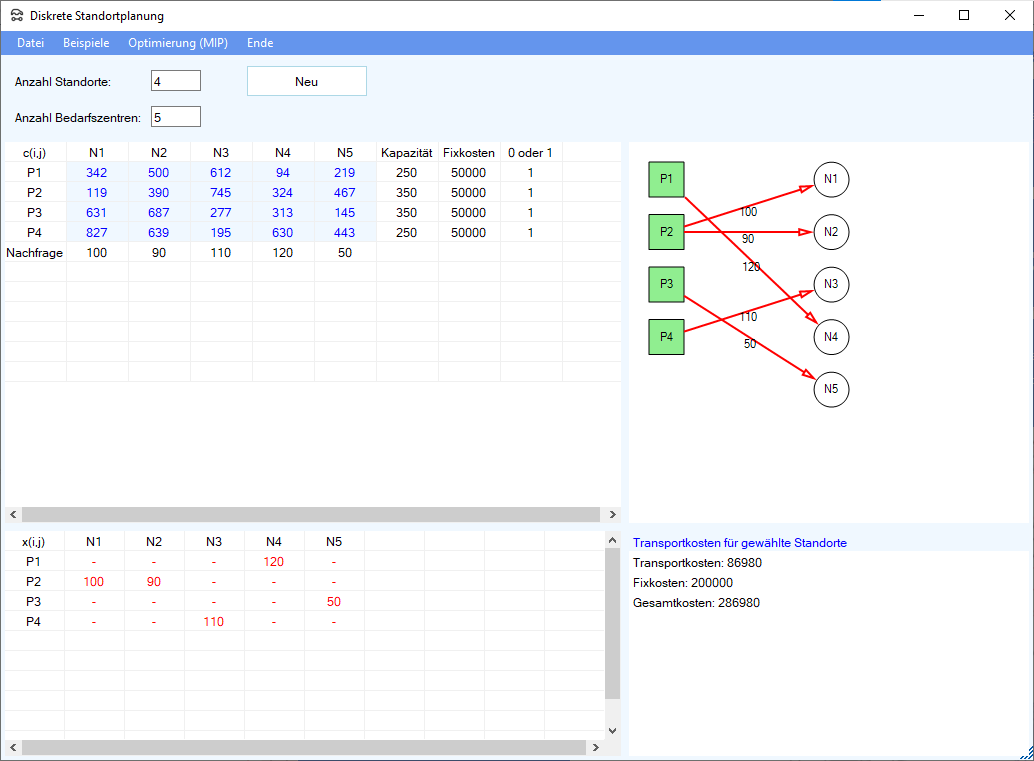Click the result table vertical scrollbar down arrow
The height and width of the screenshot is (761, 1034).
612,731
